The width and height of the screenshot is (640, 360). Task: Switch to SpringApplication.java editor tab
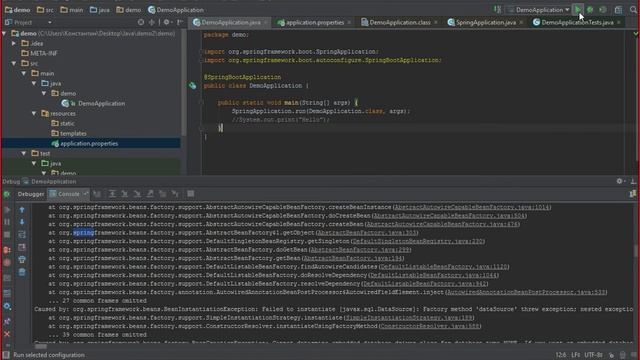[x=485, y=22]
